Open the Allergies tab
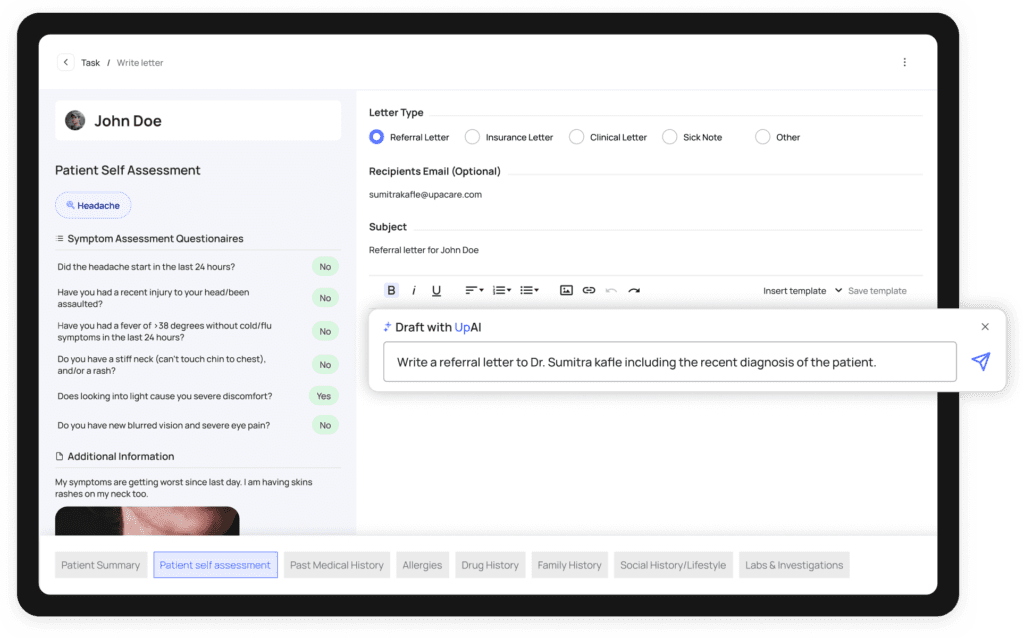 point(422,566)
